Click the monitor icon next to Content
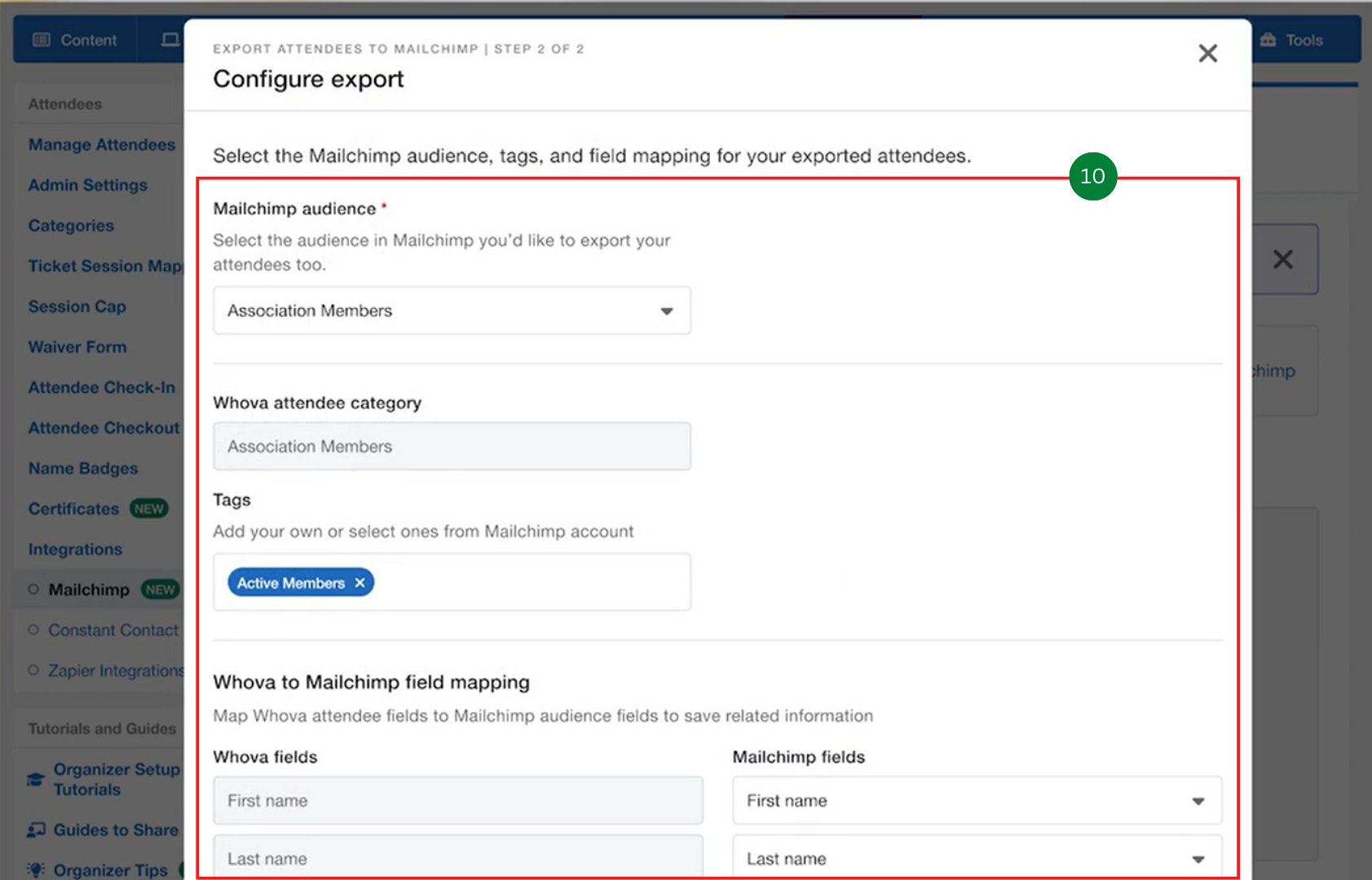This screenshot has width=1372, height=880. pyautogui.click(x=170, y=40)
